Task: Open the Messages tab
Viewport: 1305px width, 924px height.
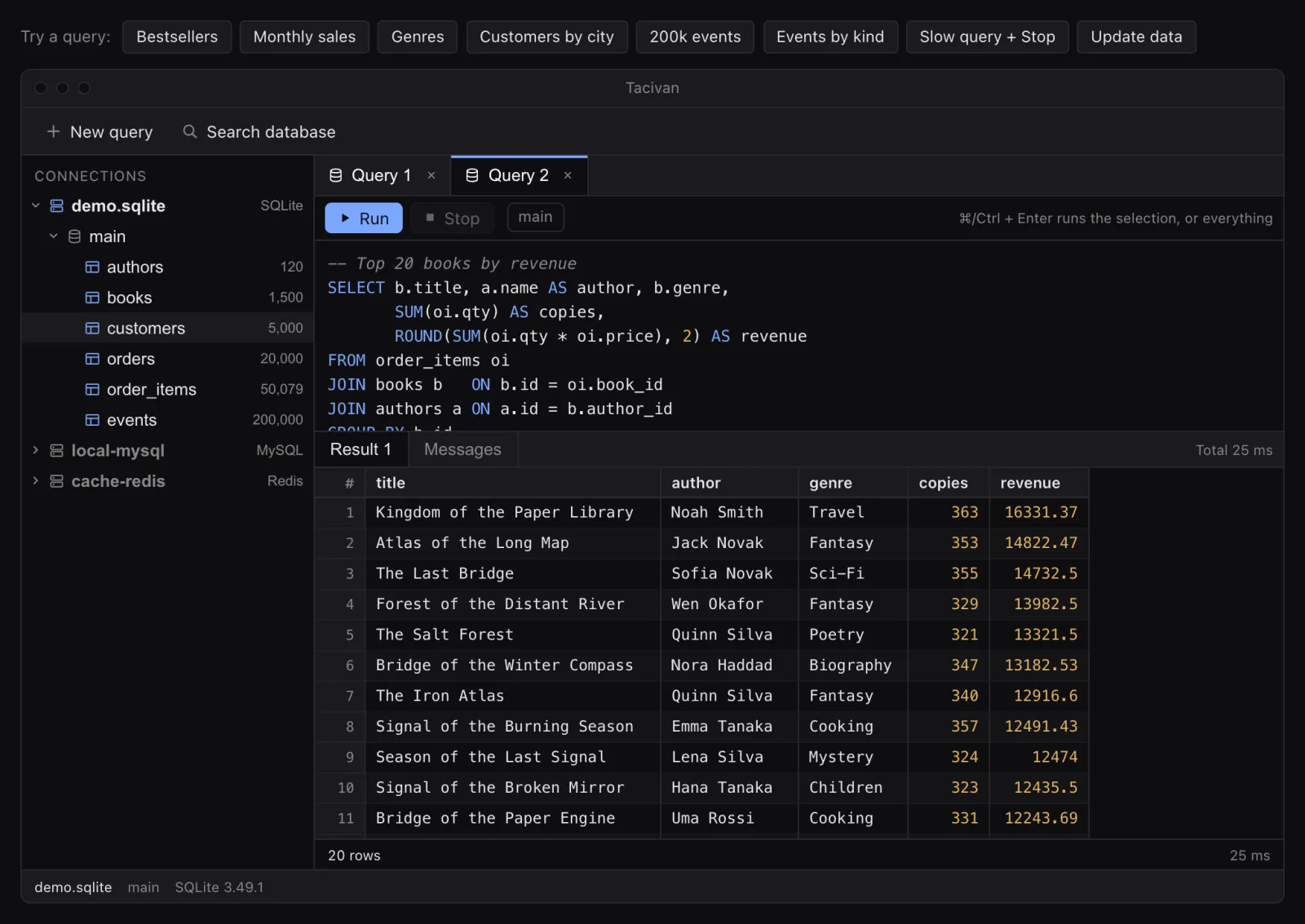Action: click(462, 449)
